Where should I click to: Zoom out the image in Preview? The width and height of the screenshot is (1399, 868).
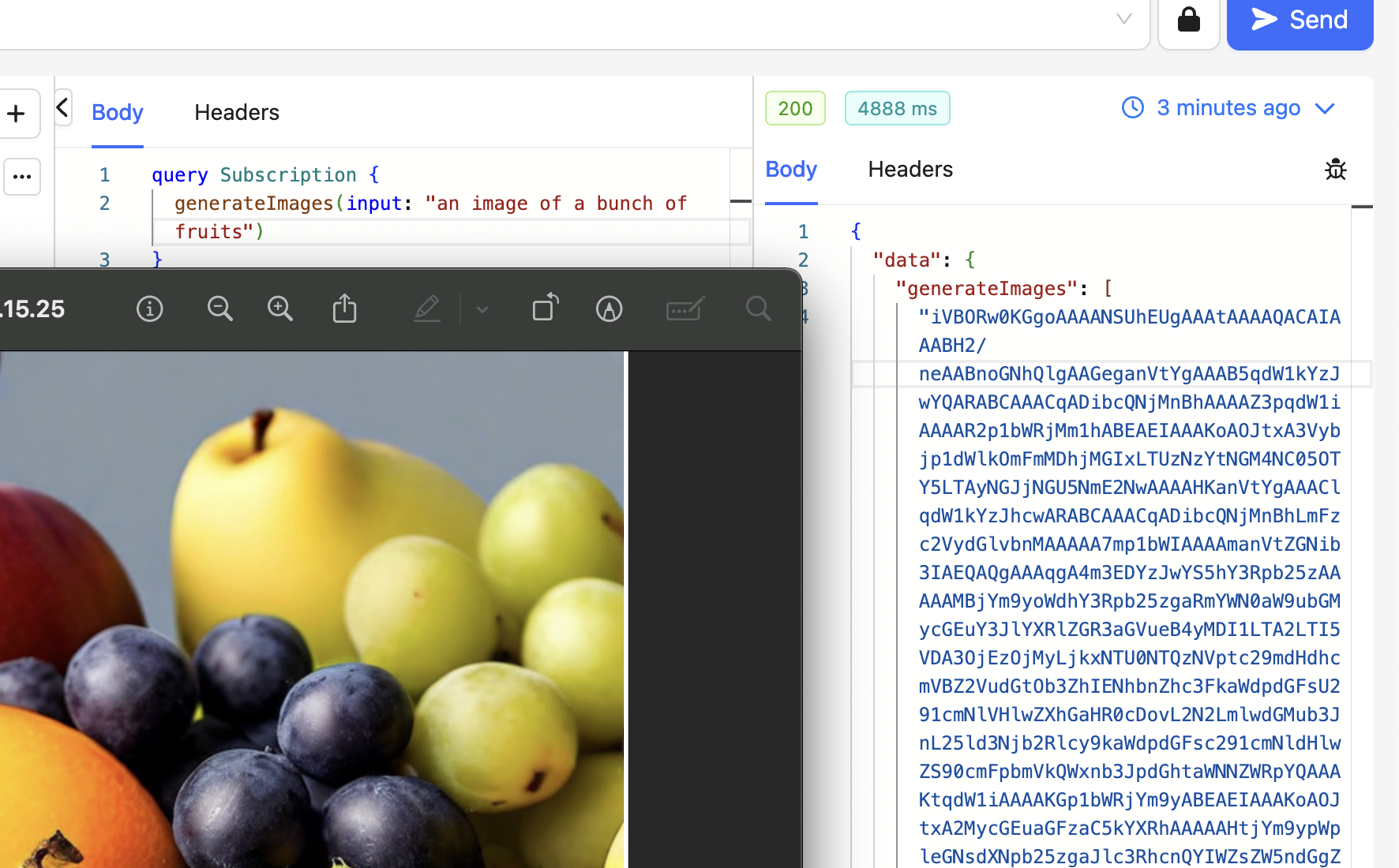(219, 309)
